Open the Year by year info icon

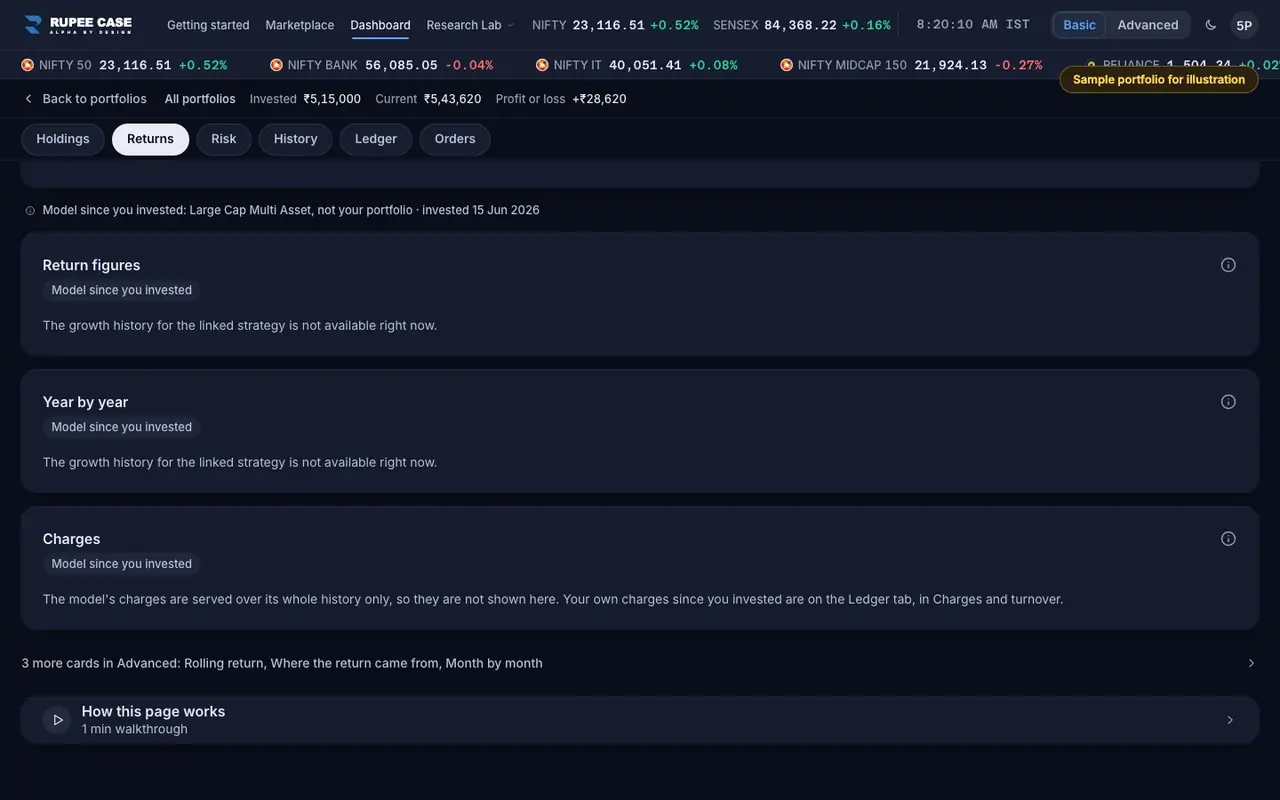pyautogui.click(x=1228, y=402)
